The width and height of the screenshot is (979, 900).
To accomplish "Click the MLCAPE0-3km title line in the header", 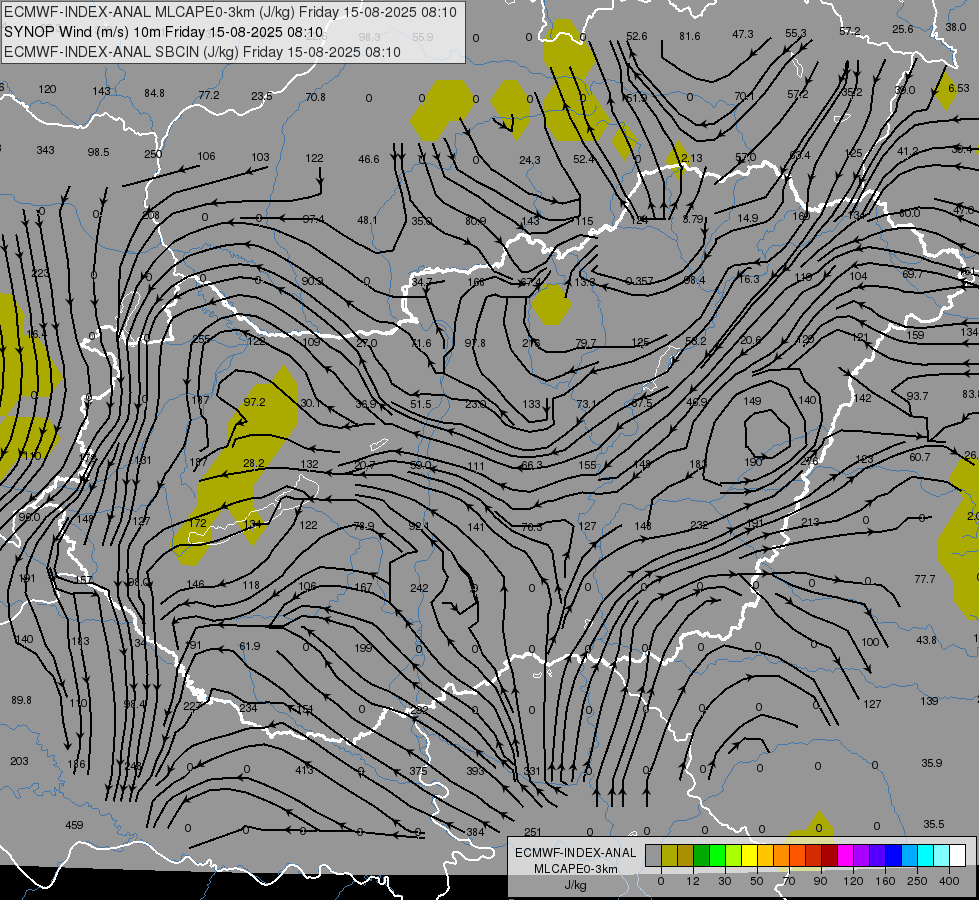I will (230, 12).
